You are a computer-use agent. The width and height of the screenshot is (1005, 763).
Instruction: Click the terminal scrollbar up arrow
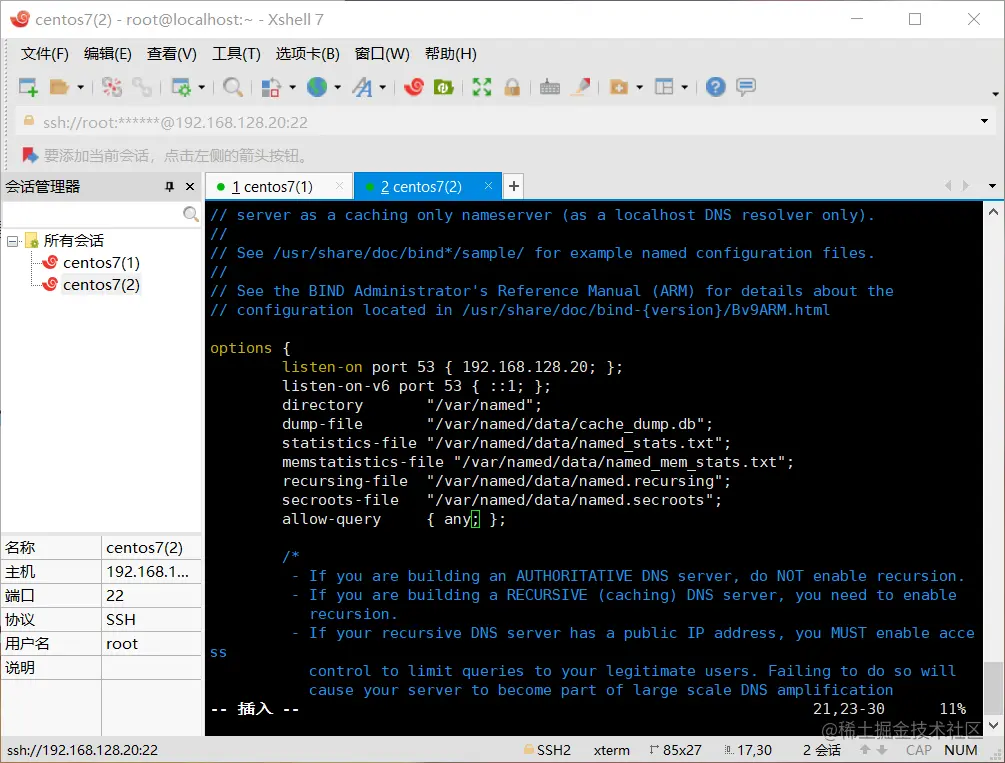[993, 212]
